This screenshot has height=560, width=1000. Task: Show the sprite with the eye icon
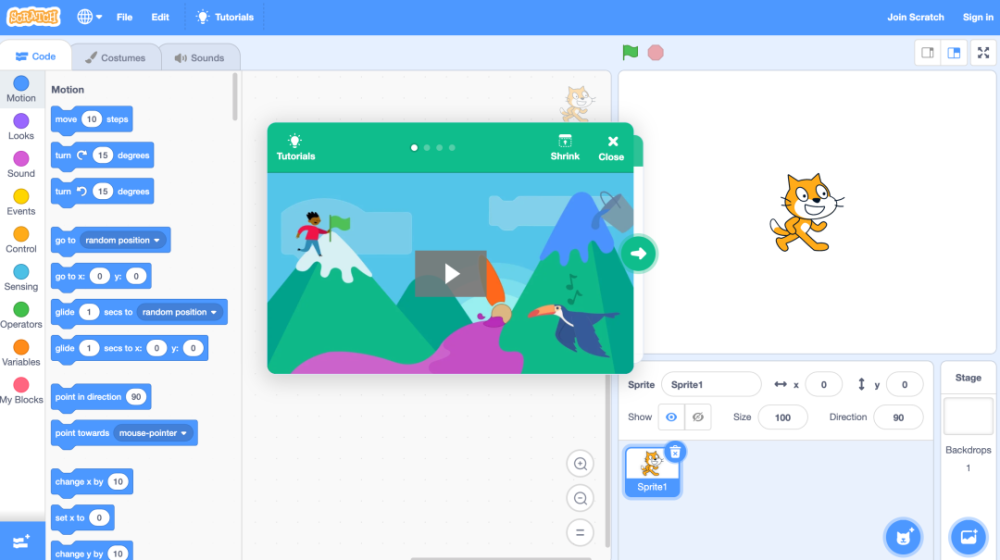[671, 417]
